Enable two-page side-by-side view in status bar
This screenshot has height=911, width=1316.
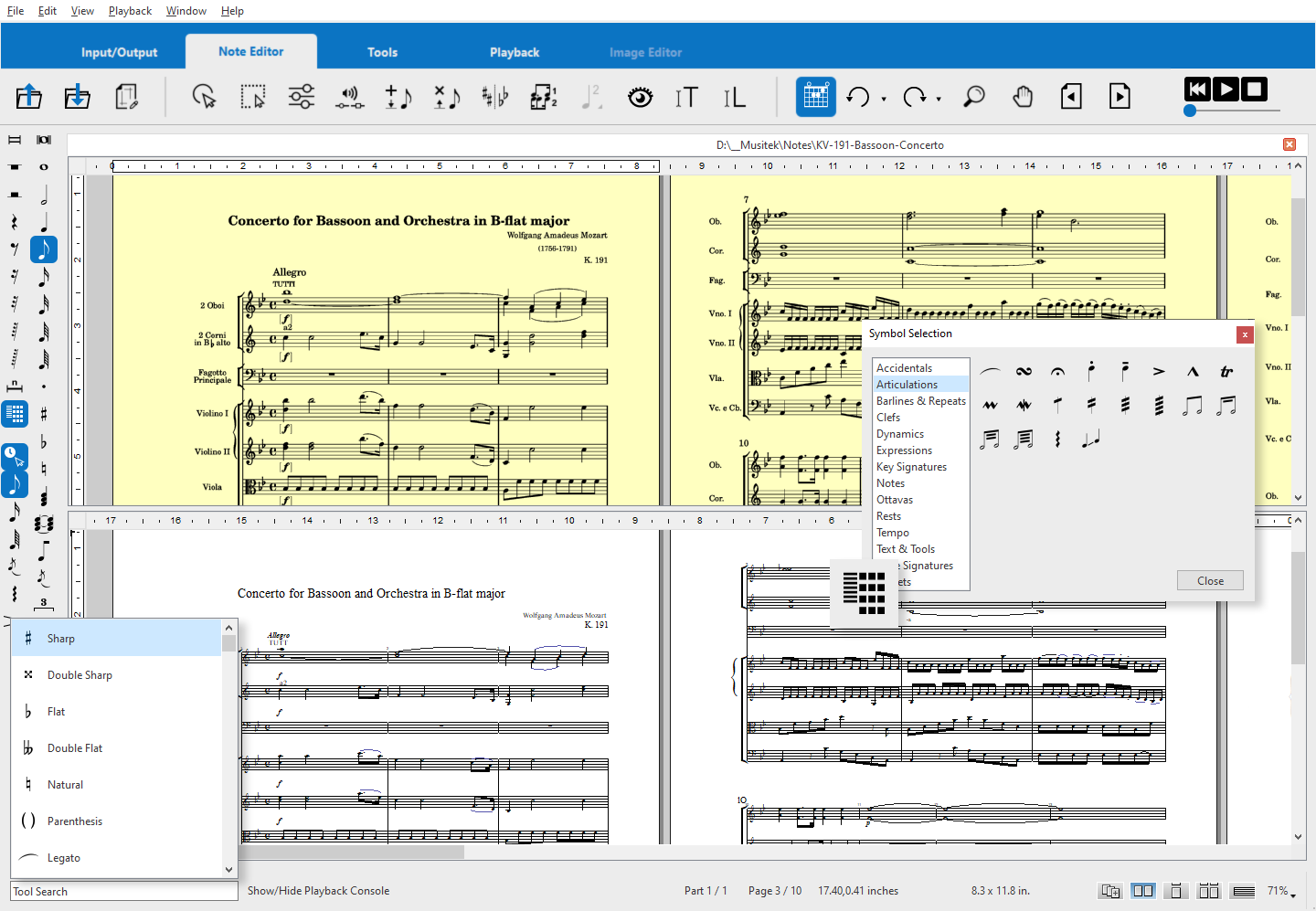[1143, 891]
